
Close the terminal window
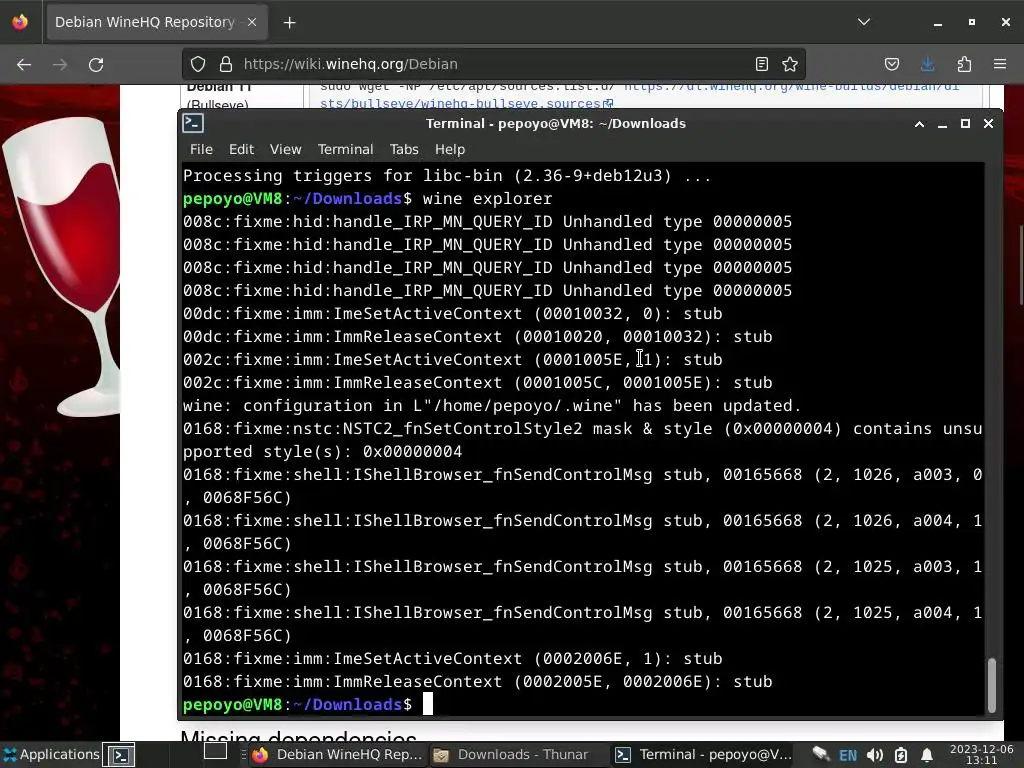[989, 123]
